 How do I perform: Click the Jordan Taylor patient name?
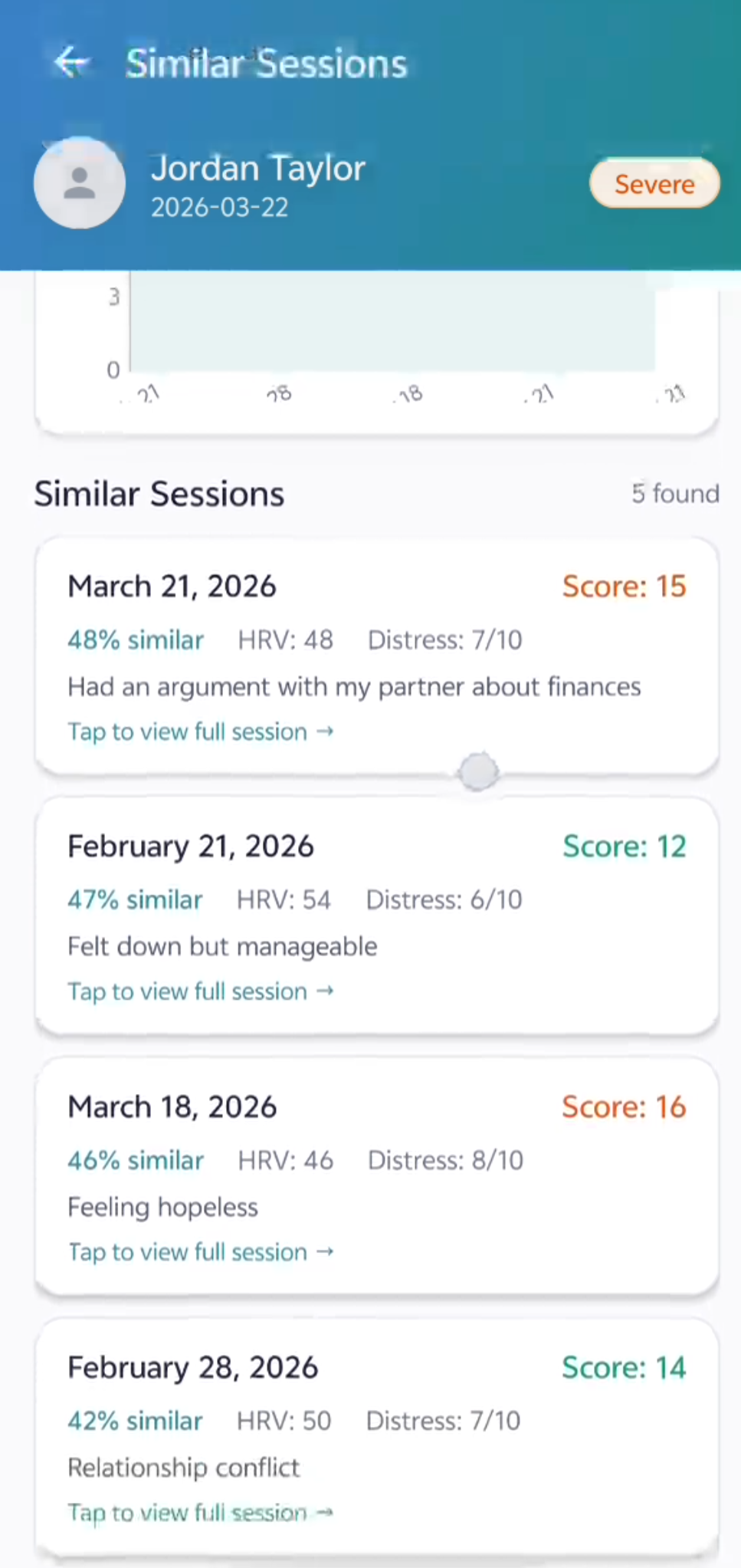(x=257, y=169)
